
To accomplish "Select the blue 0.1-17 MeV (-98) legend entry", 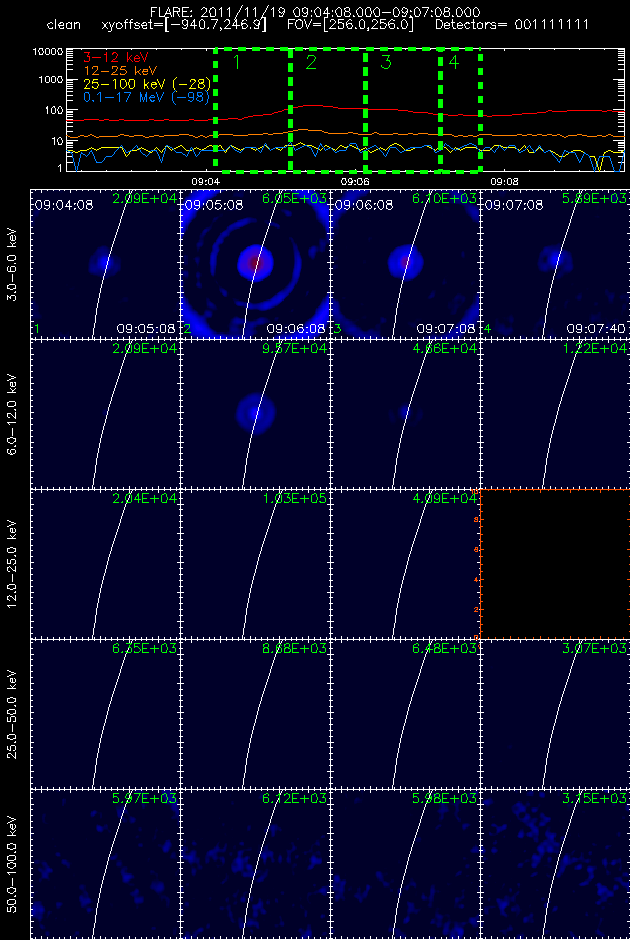I will click(x=147, y=97).
